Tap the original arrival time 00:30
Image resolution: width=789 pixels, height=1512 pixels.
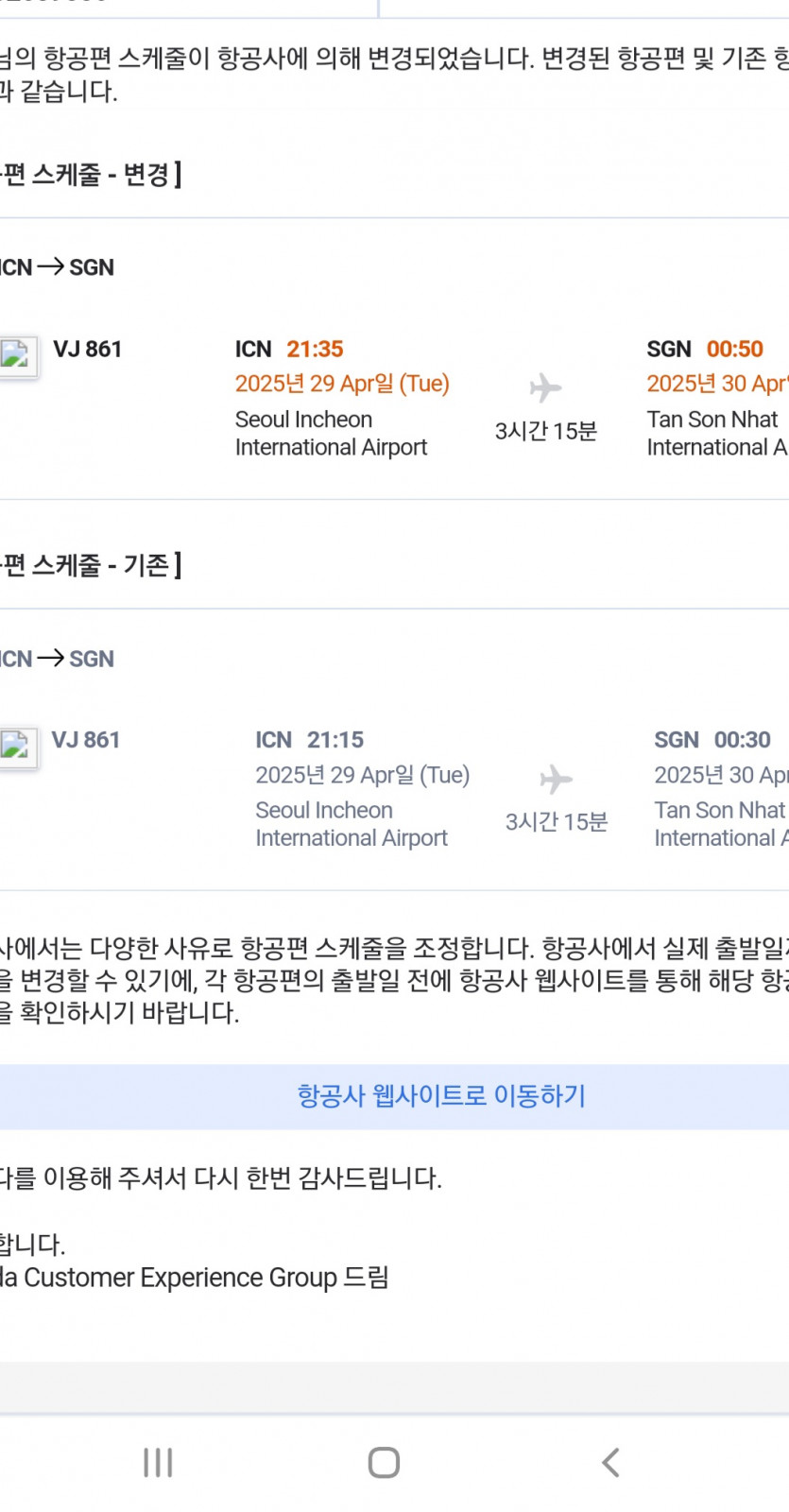742,740
